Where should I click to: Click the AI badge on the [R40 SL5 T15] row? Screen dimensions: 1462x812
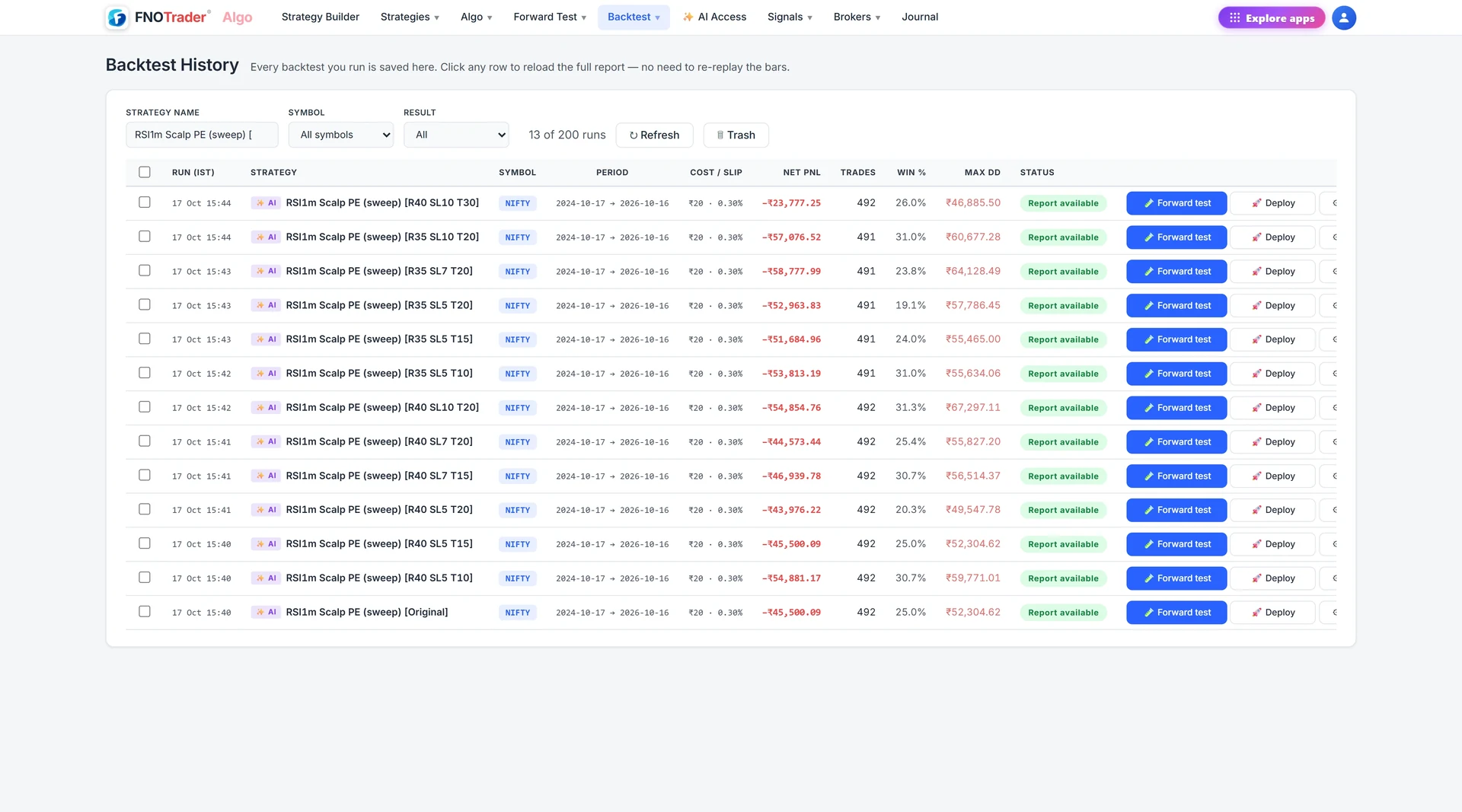pos(266,544)
